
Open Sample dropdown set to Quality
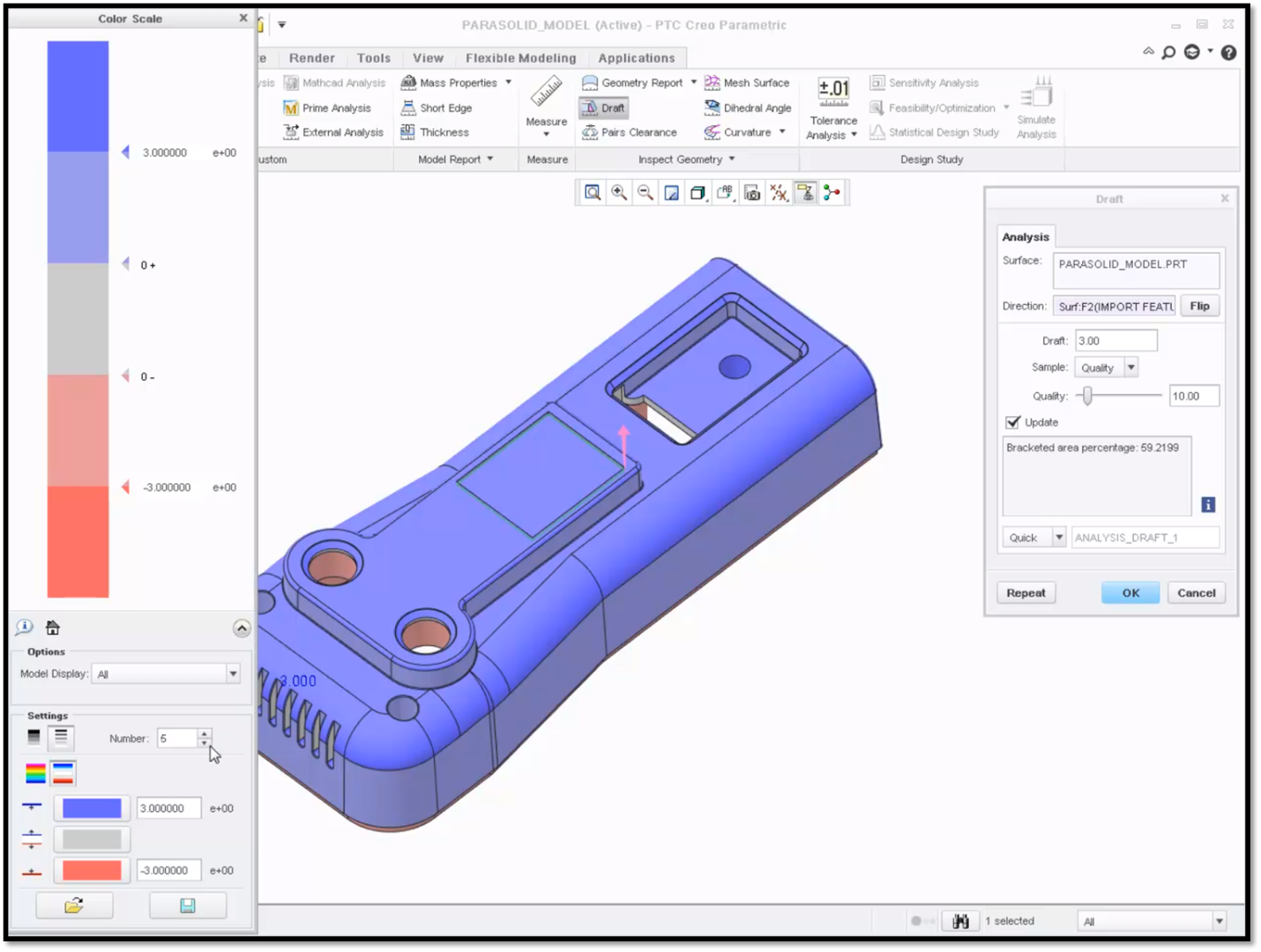point(1131,368)
